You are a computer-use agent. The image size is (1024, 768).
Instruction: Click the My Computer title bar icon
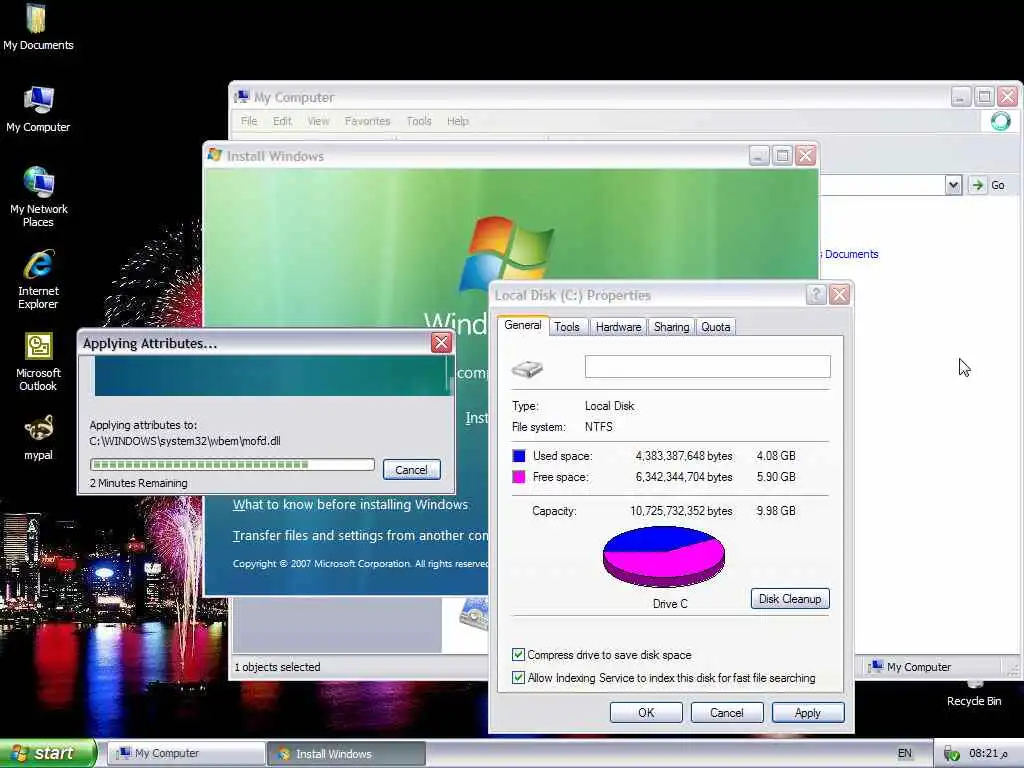pyautogui.click(x=242, y=97)
